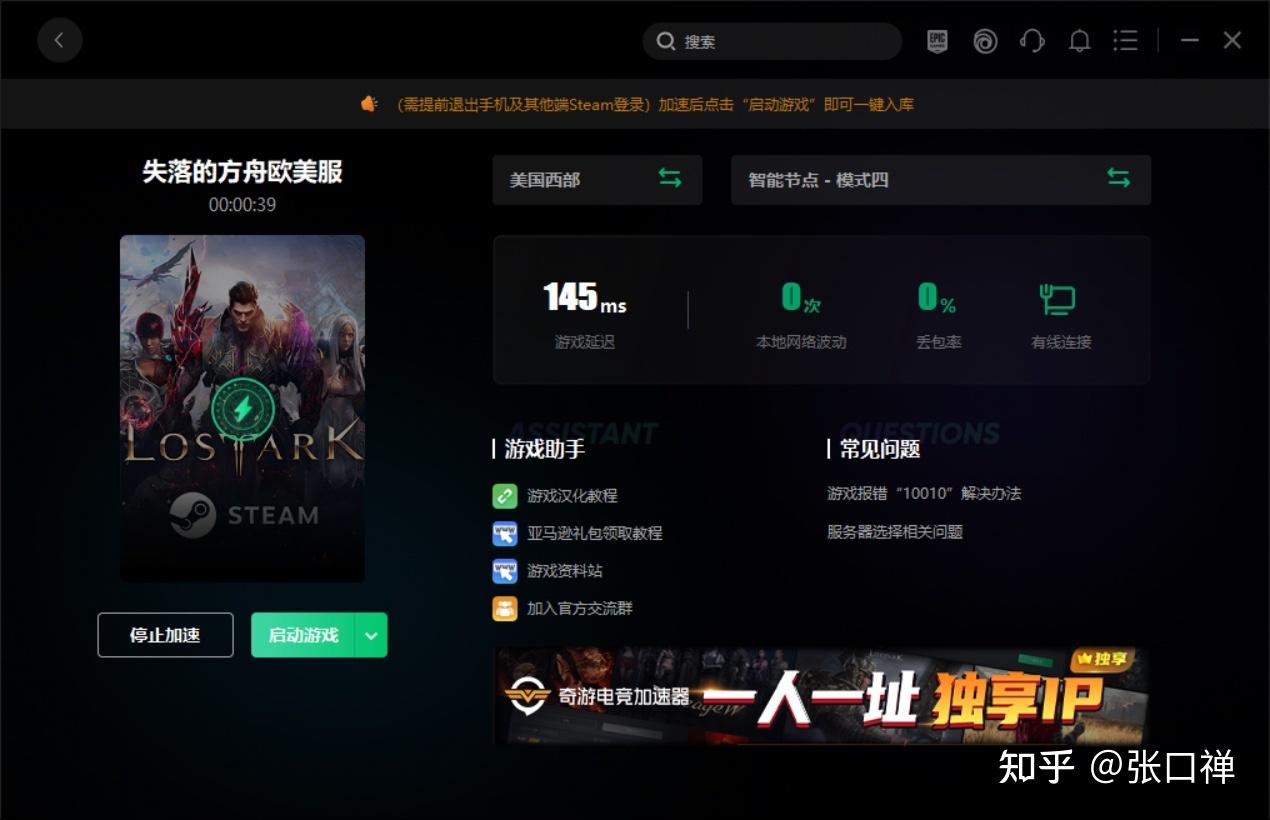Click green link icon beside 游戏汉化教程
This screenshot has height=820, width=1270.
click(x=505, y=496)
